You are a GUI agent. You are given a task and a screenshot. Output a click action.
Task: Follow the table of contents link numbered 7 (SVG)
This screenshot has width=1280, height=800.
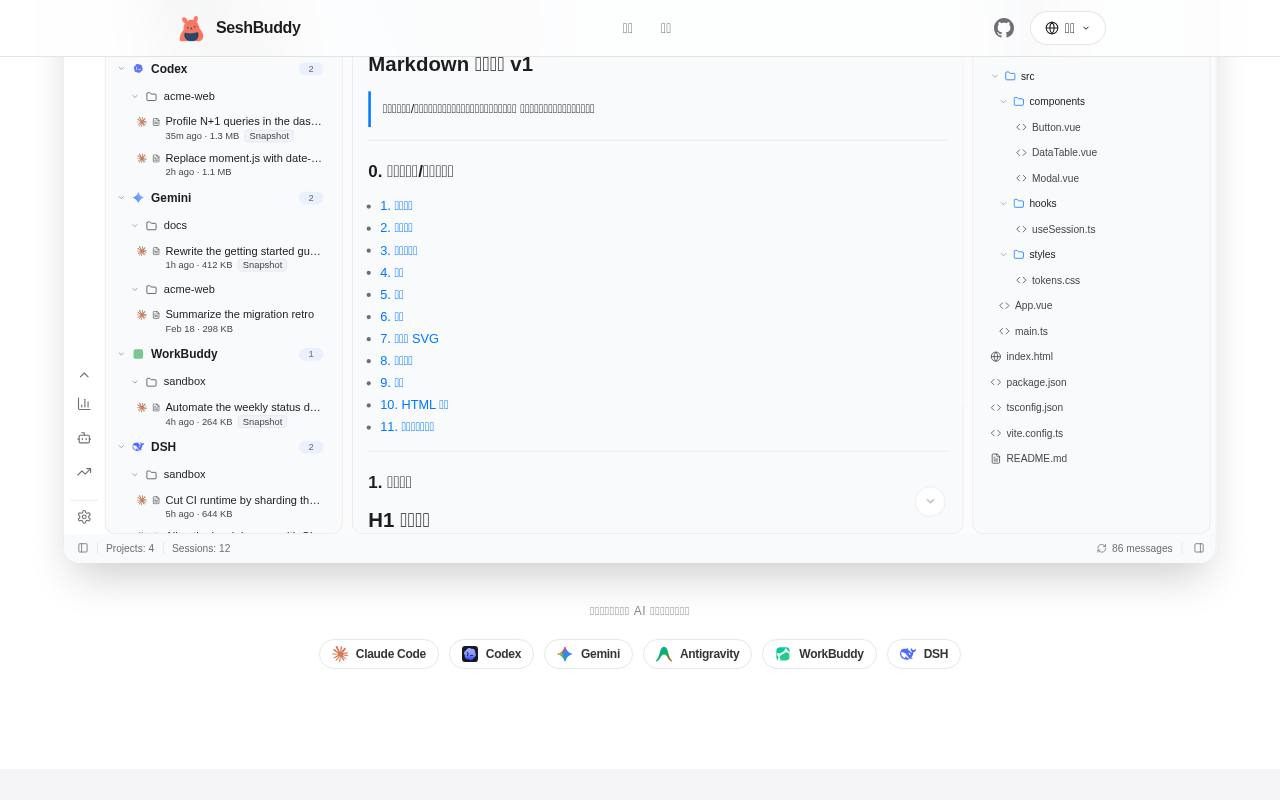click(x=409, y=339)
